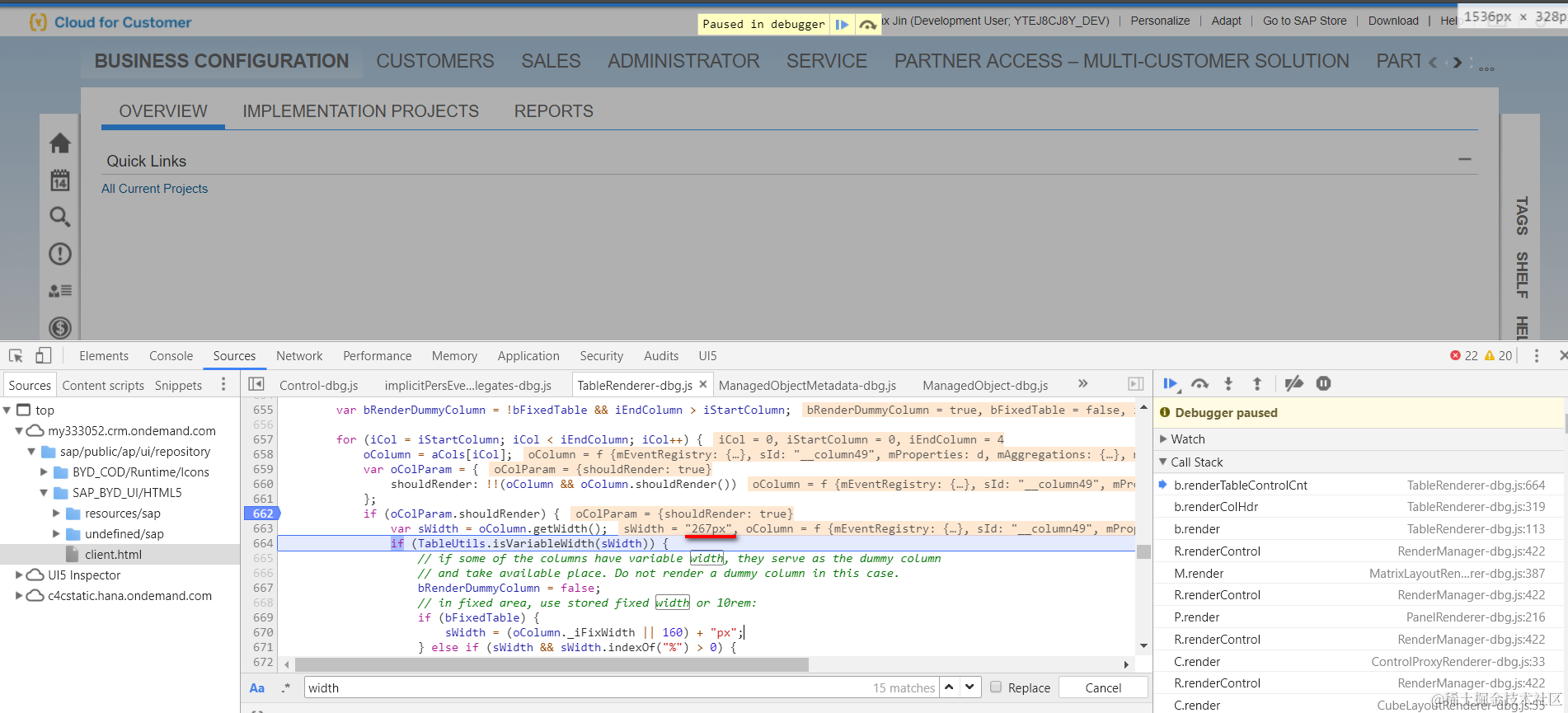Expand undefined/sap folder
The height and width of the screenshot is (713, 1568).
(56, 533)
